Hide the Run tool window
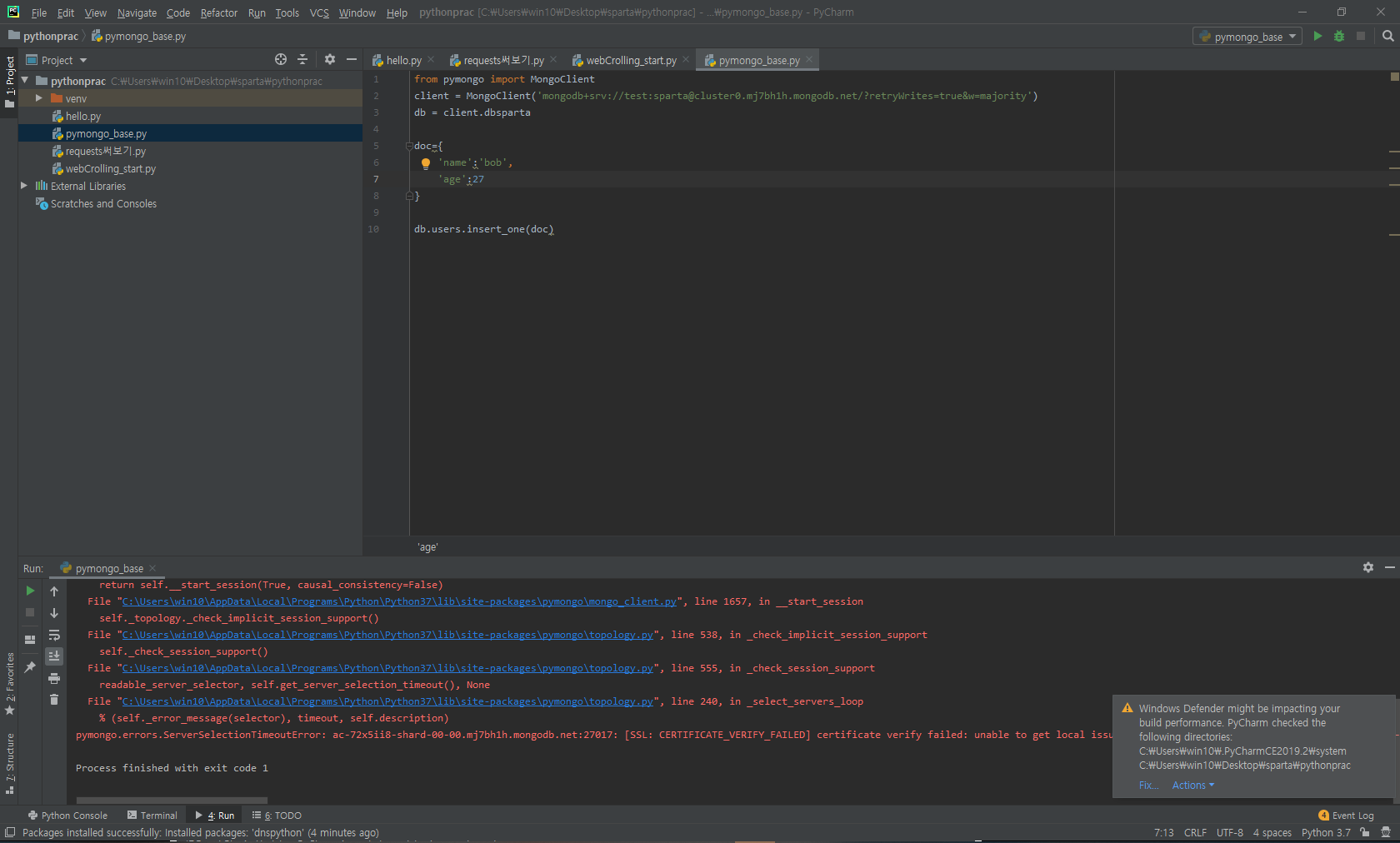Image resolution: width=1400 pixels, height=843 pixels. pyautogui.click(x=1389, y=567)
